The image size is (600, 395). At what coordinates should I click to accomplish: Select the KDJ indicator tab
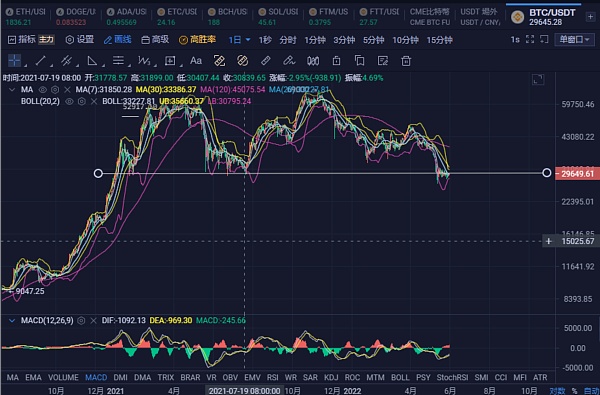pyautogui.click(x=331, y=377)
